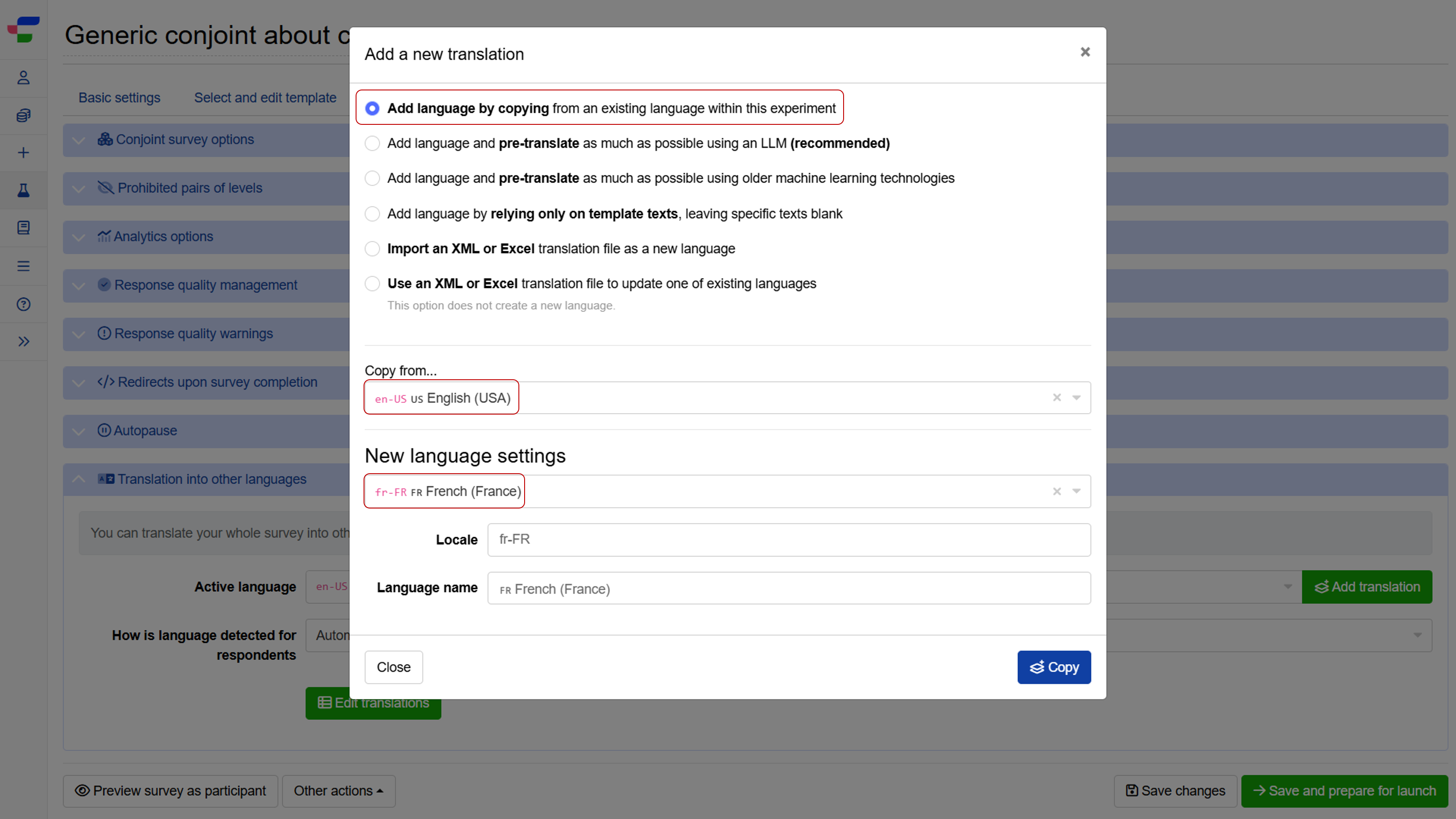Image resolution: width=1456 pixels, height=819 pixels.
Task: Clear the selected French (France) language
Action: click(1056, 491)
